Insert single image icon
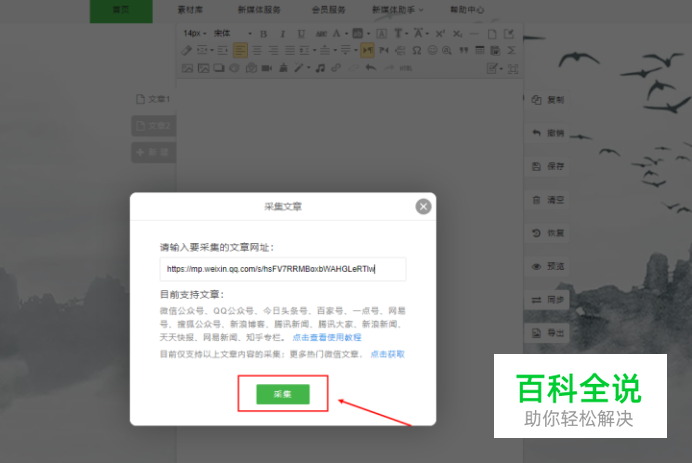692x463 pixels. (188, 68)
